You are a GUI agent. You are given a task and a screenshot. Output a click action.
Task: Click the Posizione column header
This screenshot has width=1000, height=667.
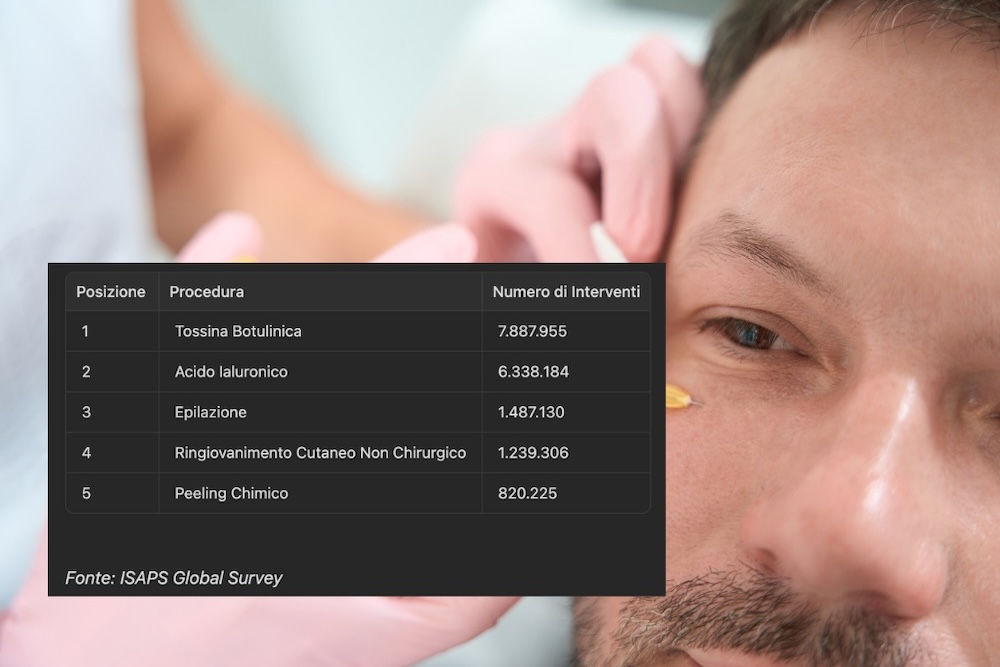click(x=111, y=292)
